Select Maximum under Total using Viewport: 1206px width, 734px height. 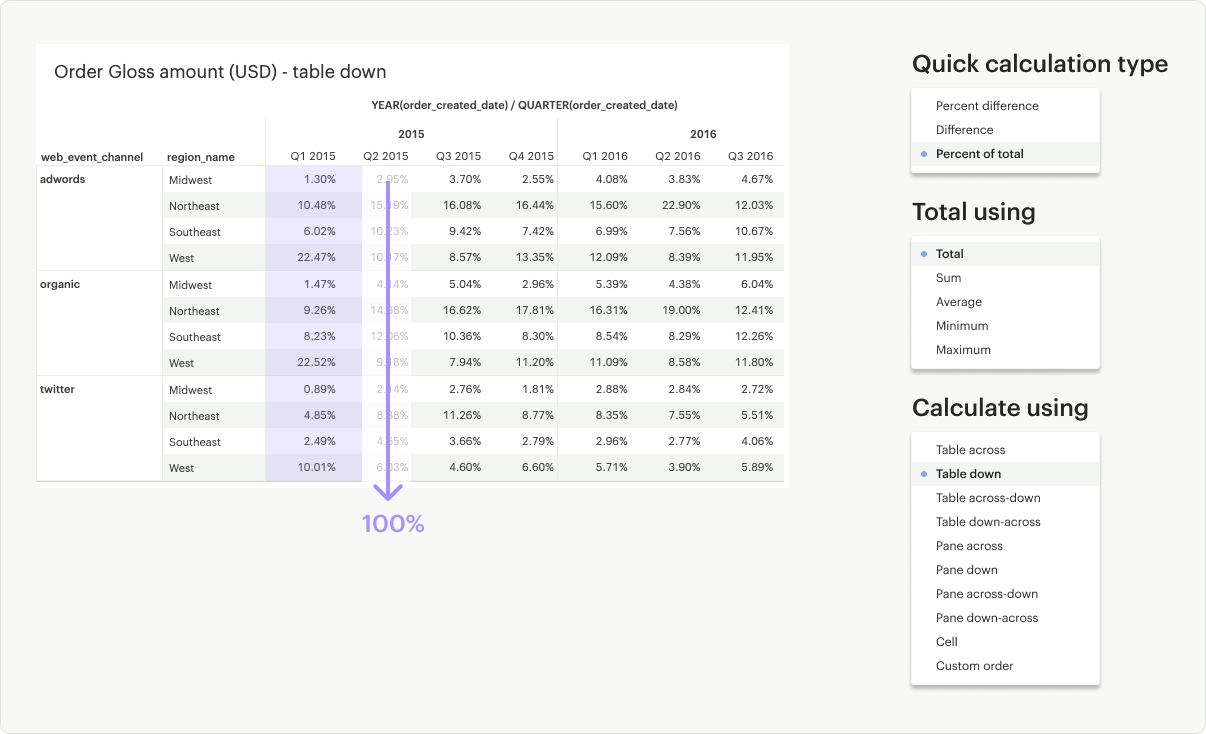click(x=962, y=350)
